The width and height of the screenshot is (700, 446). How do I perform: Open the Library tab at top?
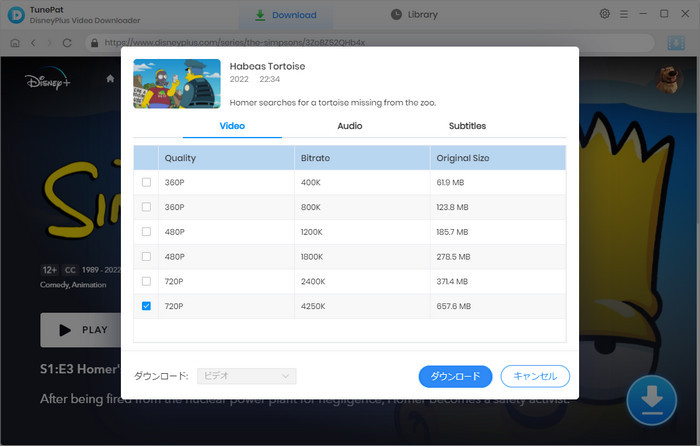tap(414, 15)
